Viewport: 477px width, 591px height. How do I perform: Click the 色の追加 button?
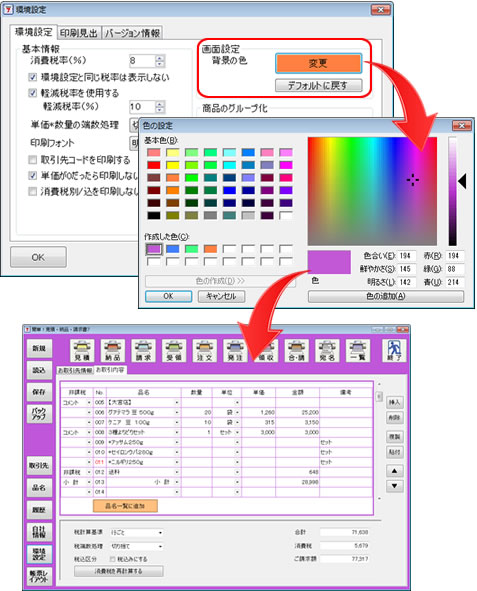[385, 296]
